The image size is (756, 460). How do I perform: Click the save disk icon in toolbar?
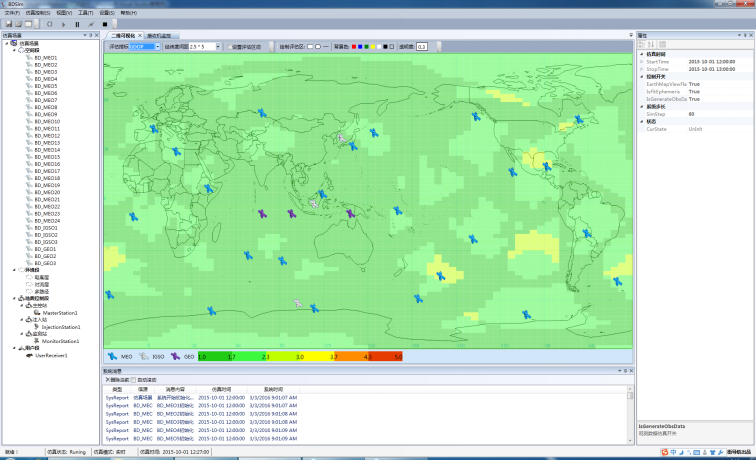click(9, 24)
